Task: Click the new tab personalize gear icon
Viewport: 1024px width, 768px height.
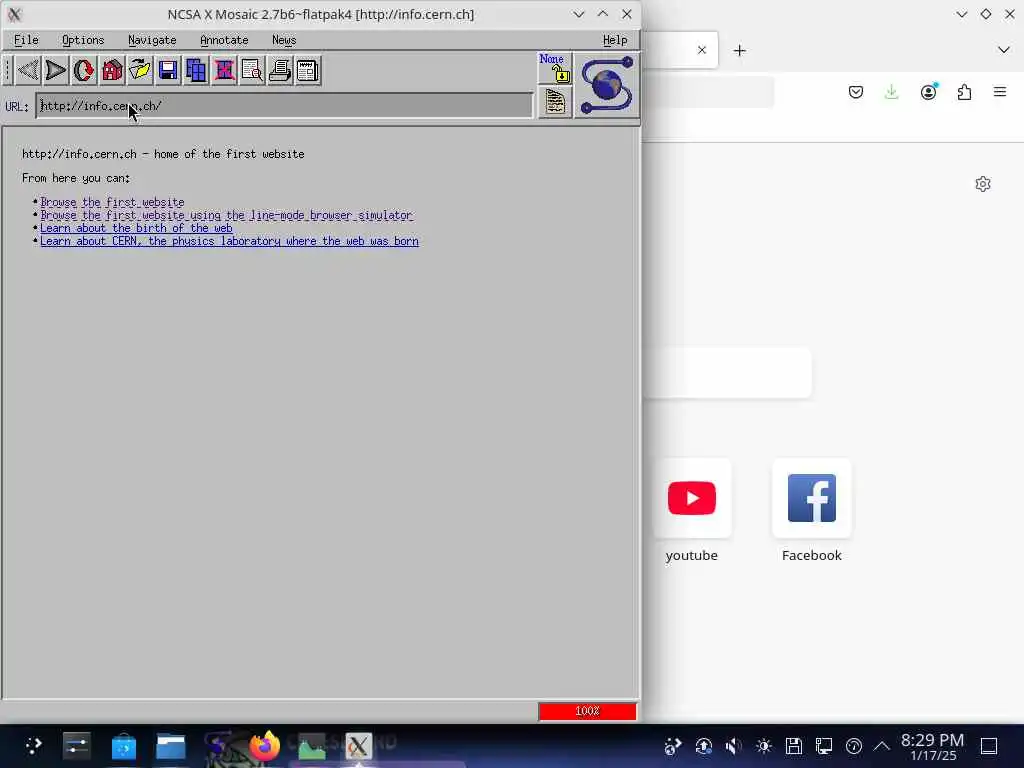Action: tap(983, 184)
